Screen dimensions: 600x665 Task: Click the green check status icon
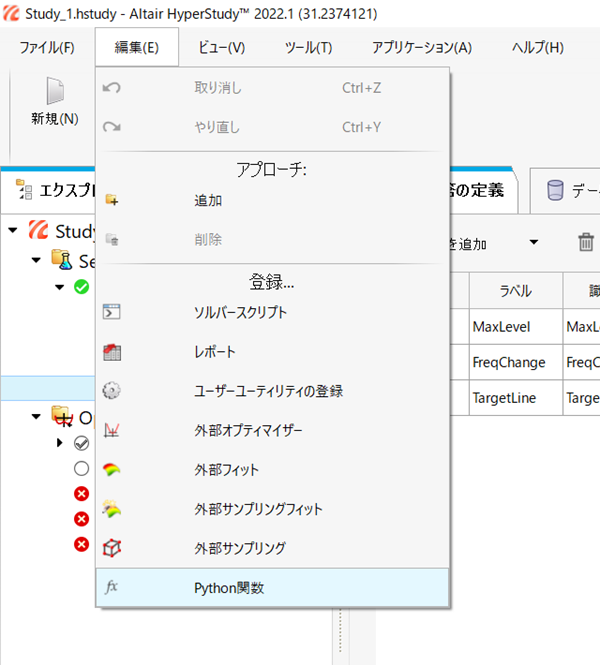[x=81, y=287]
